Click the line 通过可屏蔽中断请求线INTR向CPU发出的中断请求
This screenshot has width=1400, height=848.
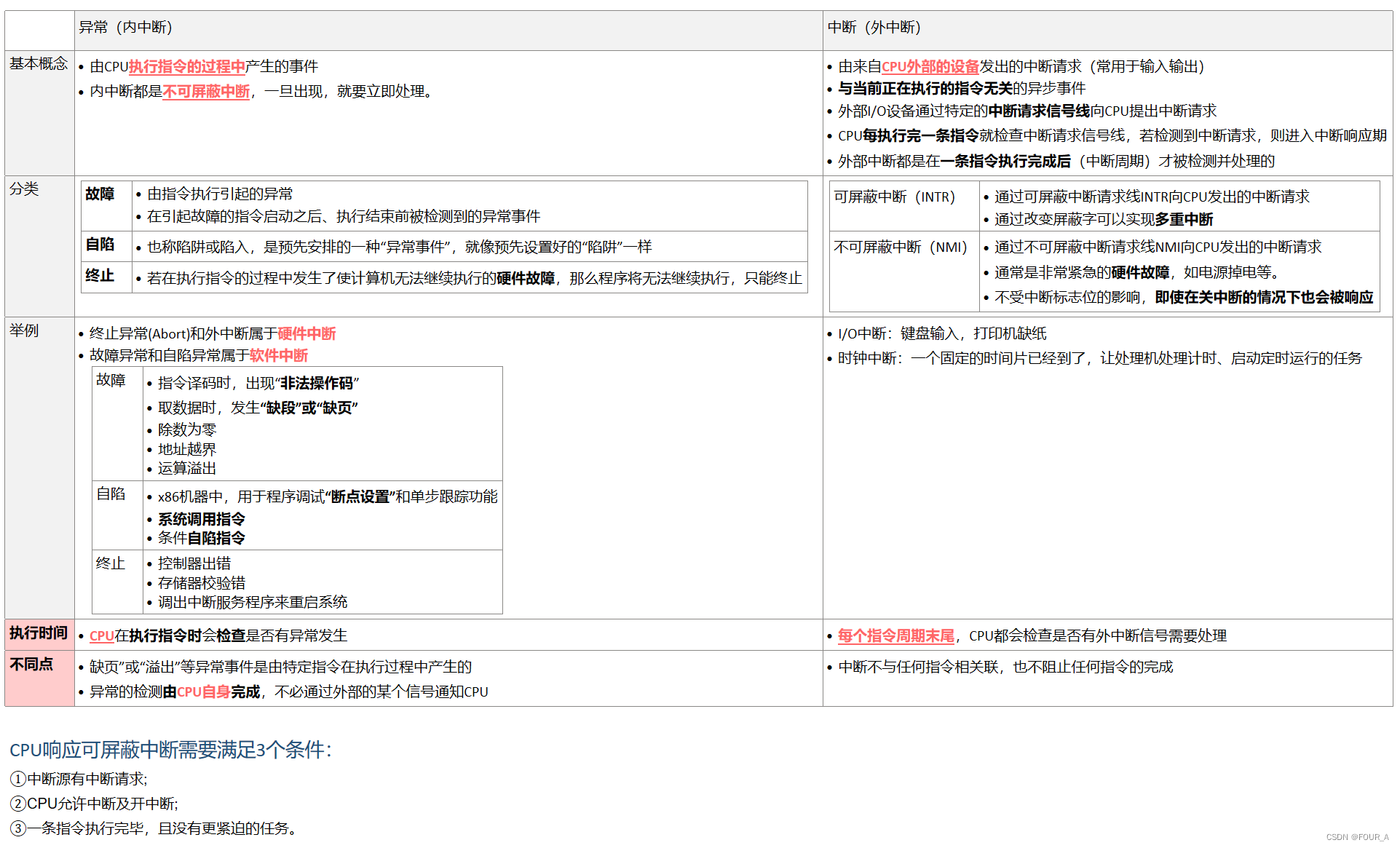pyautogui.click(x=1152, y=197)
